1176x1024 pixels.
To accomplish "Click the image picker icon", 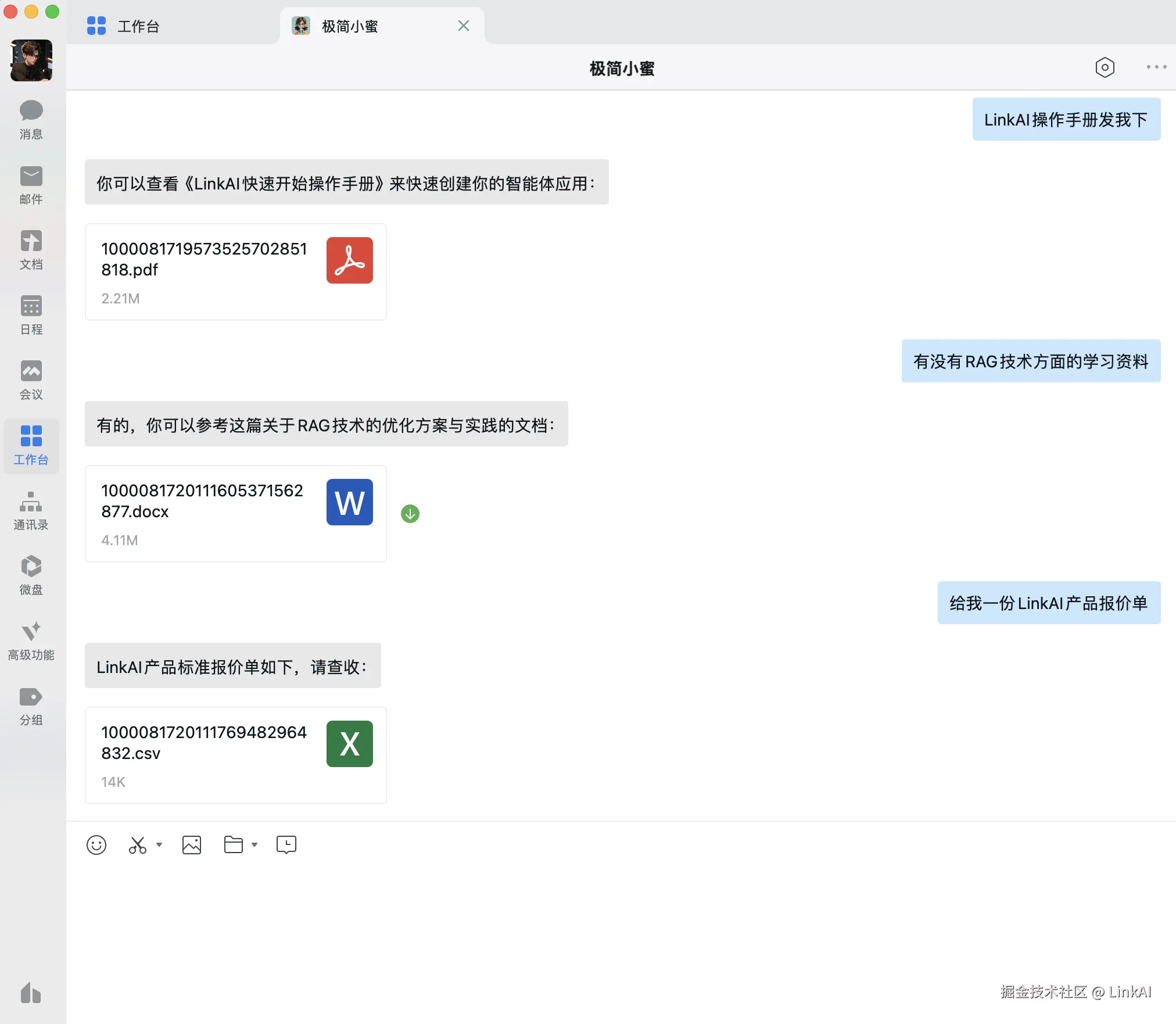I will 192,844.
